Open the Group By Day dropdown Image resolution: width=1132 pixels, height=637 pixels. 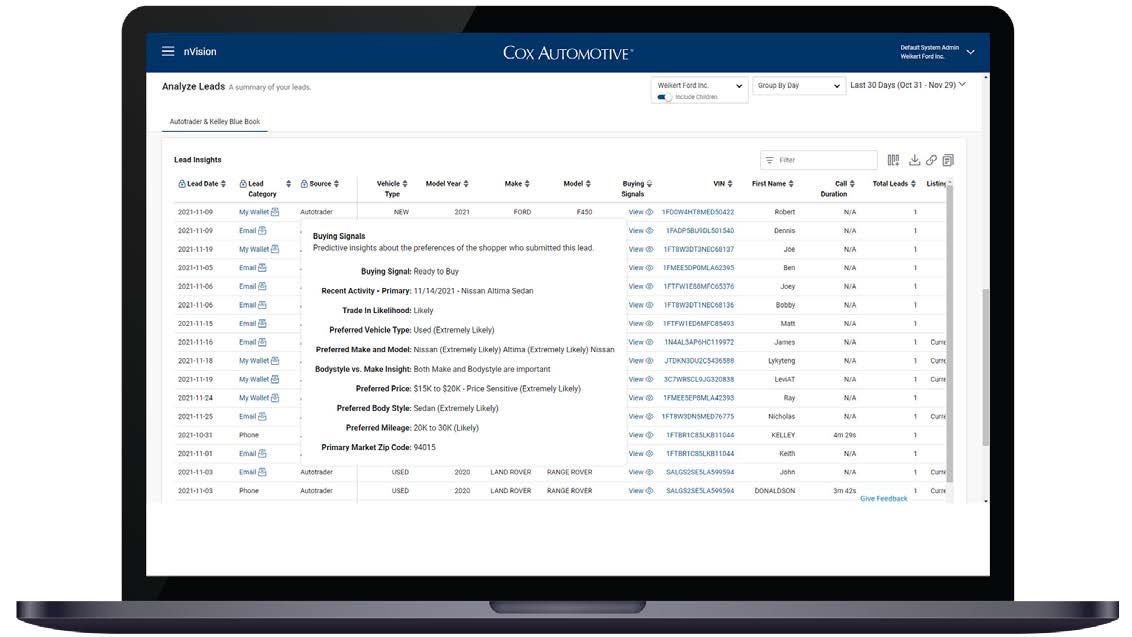pos(798,86)
